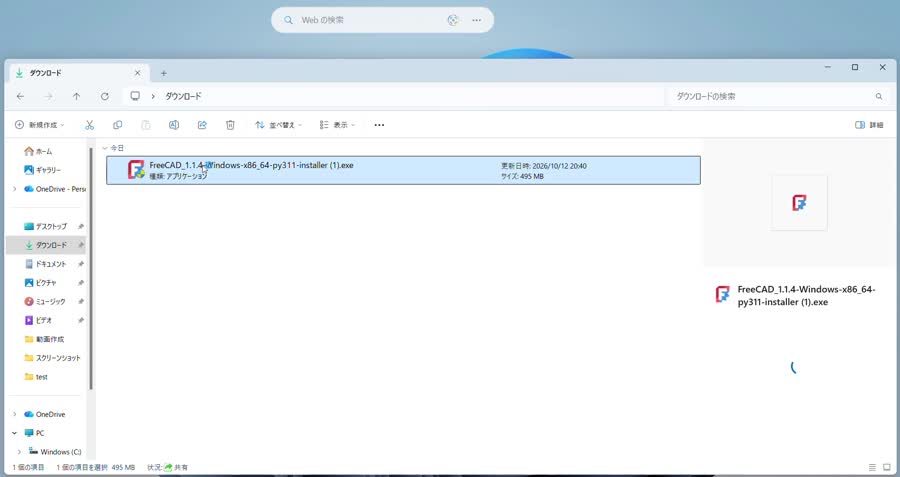Go up one folder with up arrow
900x477 pixels.
click(76, 96)
